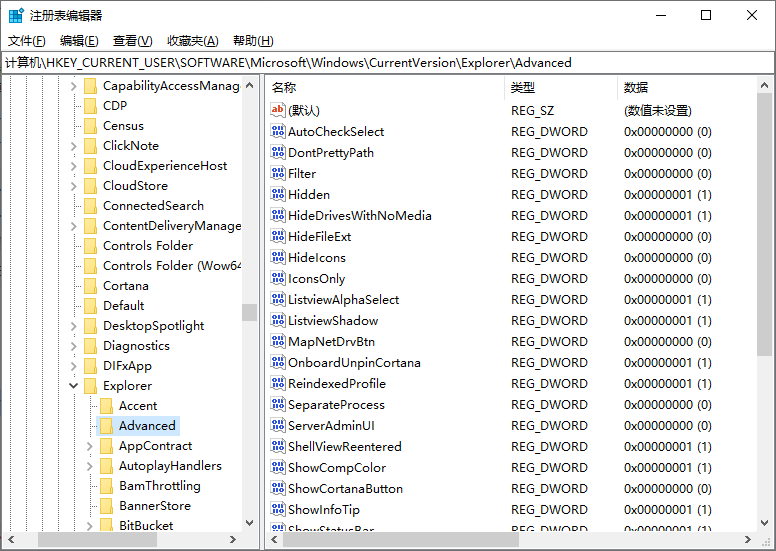Expand the ClickNote key
This screenshot has width=776, height=551.
[x=74, y=146]
